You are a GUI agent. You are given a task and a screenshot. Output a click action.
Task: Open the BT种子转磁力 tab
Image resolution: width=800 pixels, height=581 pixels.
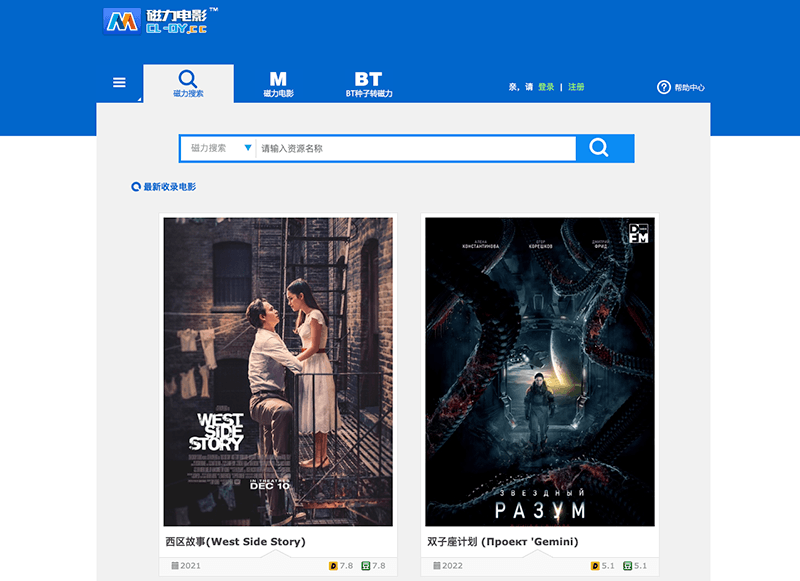point(369,84)
